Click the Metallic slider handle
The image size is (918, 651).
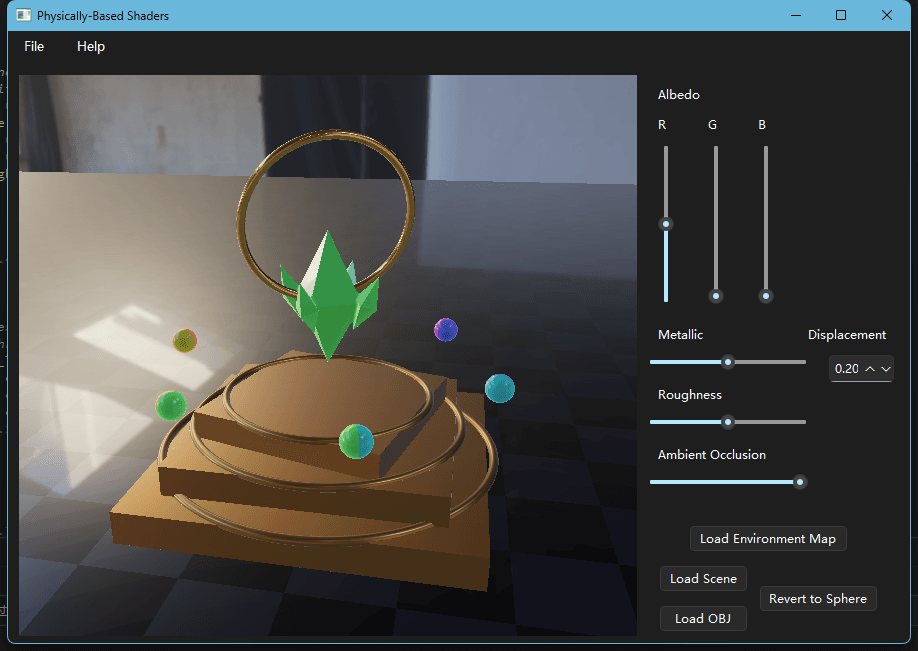[728, 362]
